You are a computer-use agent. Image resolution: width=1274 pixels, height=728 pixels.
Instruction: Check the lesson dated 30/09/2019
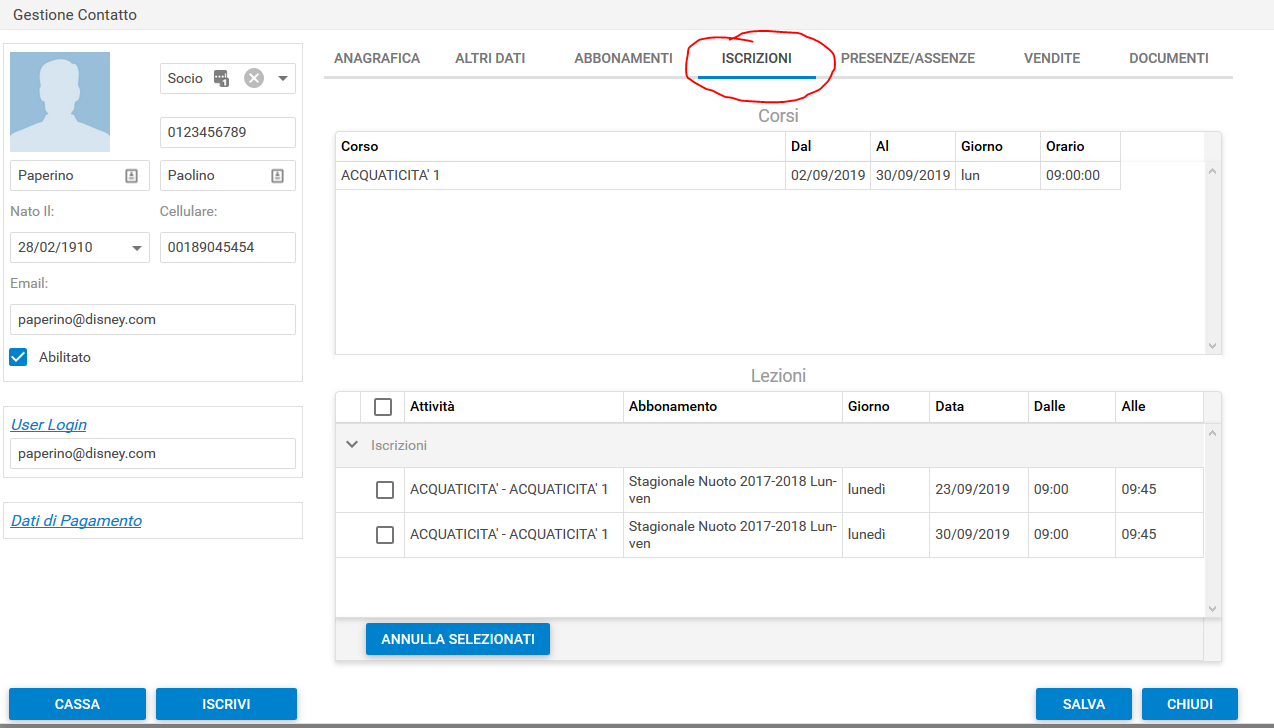pyautogui.click(x=384, y=535)
